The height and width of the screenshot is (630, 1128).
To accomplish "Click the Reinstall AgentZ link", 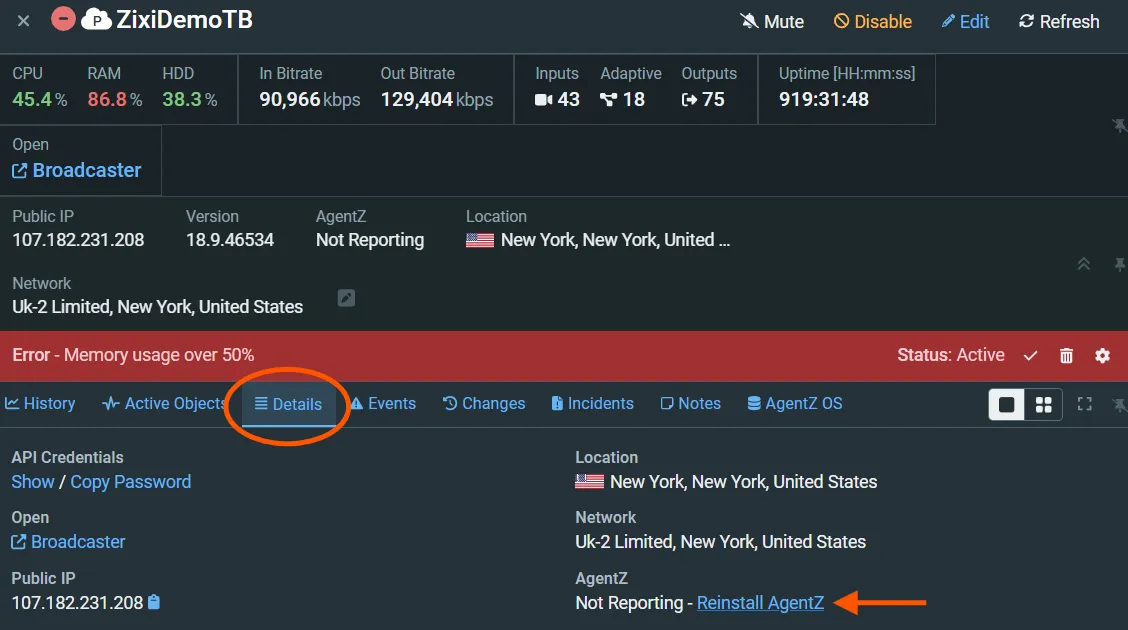I will [760, 603].
